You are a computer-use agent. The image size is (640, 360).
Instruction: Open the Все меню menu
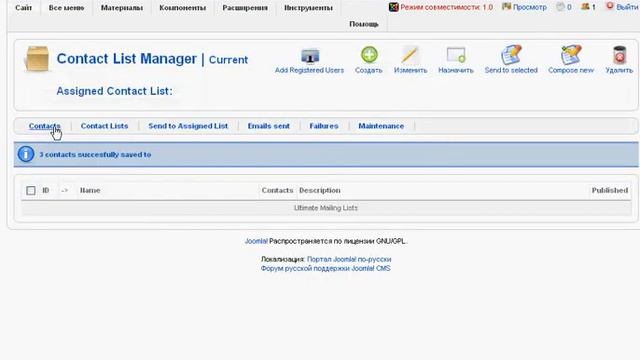pos(66,8)
